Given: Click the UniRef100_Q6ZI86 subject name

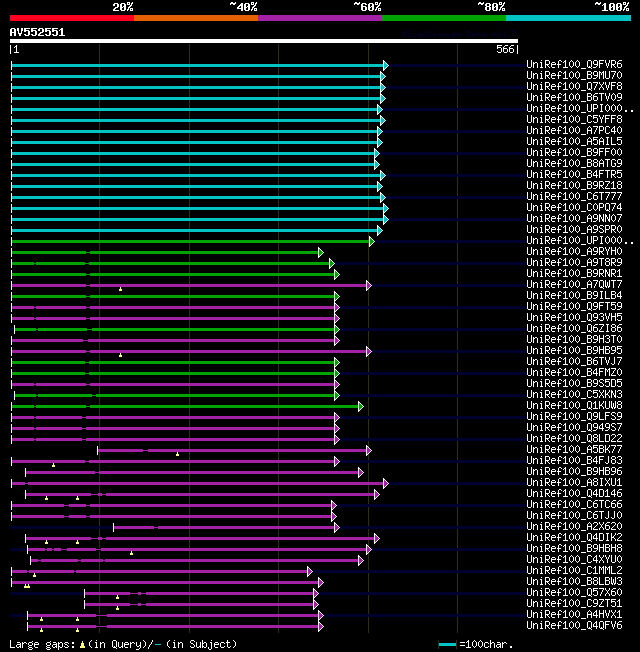Looking at the screenshot, I should pos(574,328).
